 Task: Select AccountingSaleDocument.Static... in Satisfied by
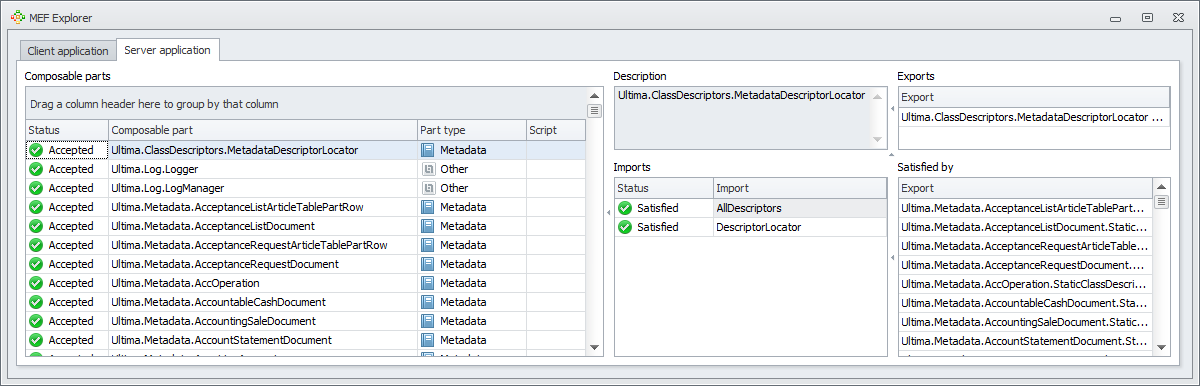(x=1025, y=322)
